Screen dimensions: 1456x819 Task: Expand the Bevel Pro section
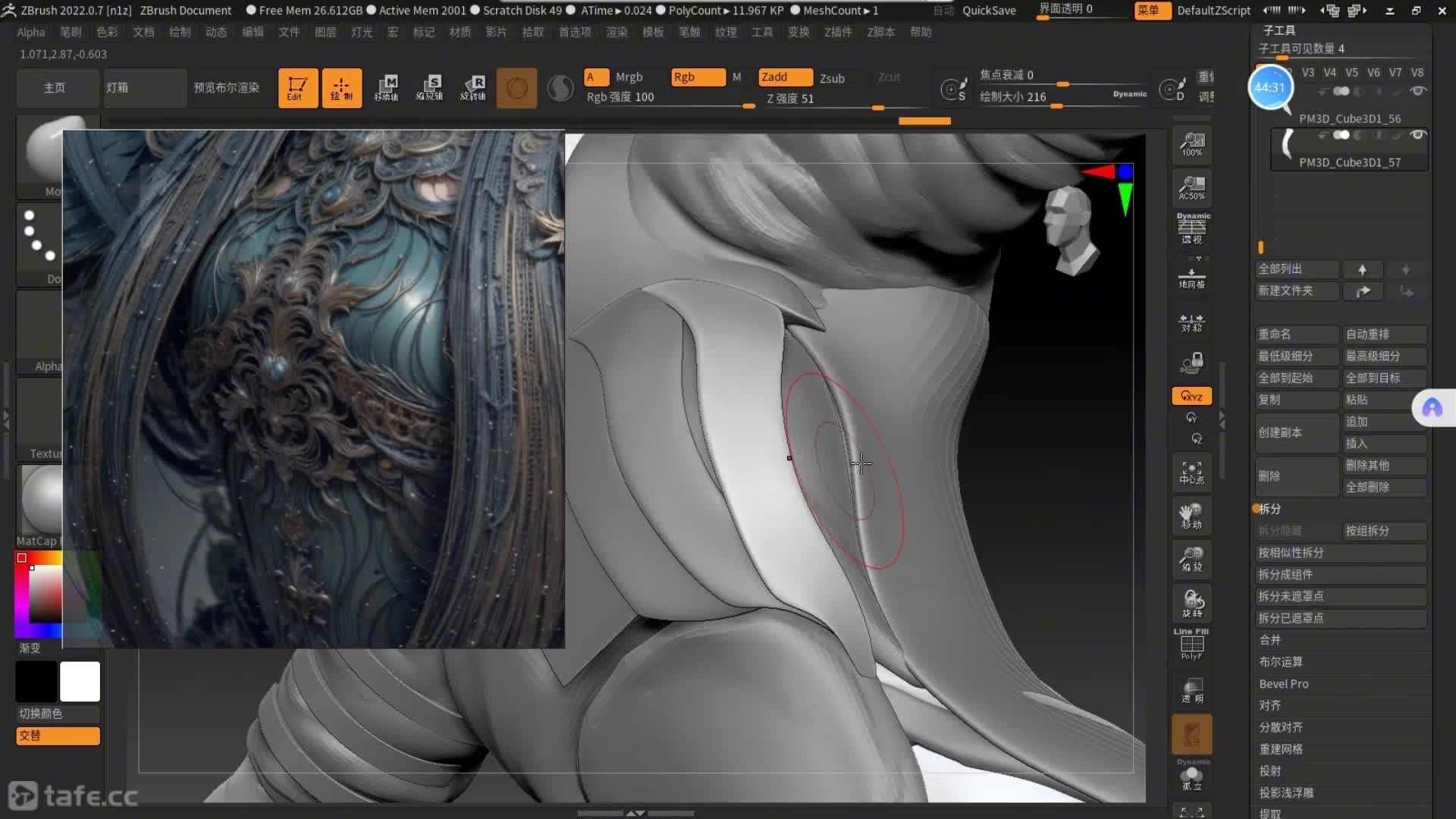click(x=1284, y=684)
